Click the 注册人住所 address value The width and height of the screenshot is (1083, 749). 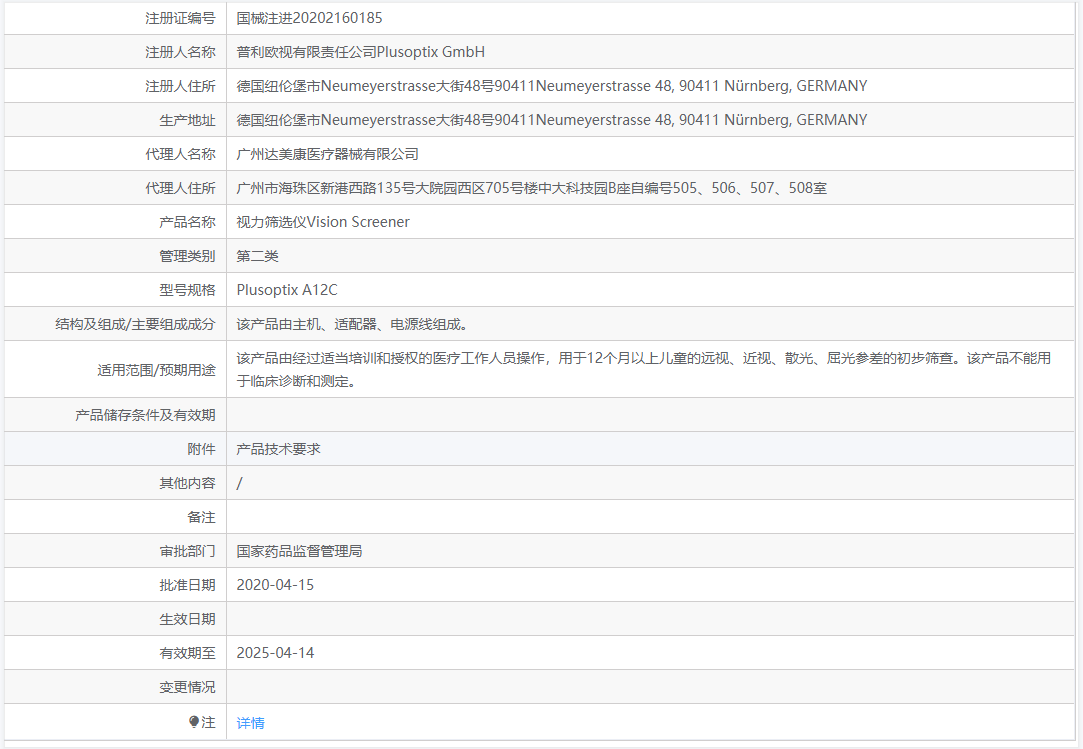click(x=551, y=86)
